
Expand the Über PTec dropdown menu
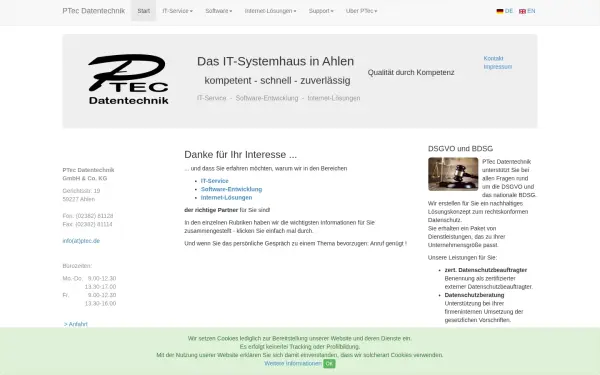tap(362, 11)
